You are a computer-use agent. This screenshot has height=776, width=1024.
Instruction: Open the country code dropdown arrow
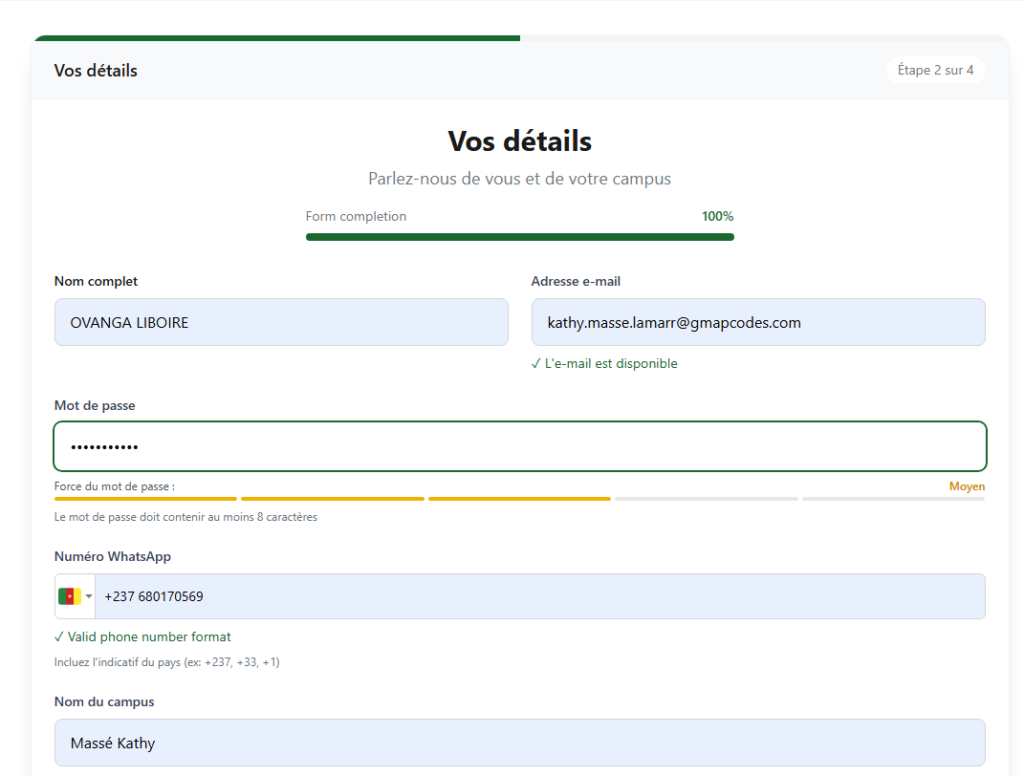[88, 597]
